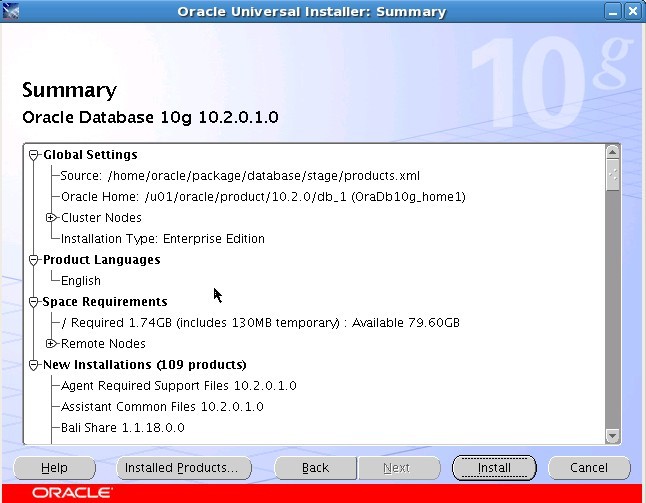Start installation with Install button
The width and height of the screenshot is (646, 503).
pyautogui.click(x=494, y=468)
